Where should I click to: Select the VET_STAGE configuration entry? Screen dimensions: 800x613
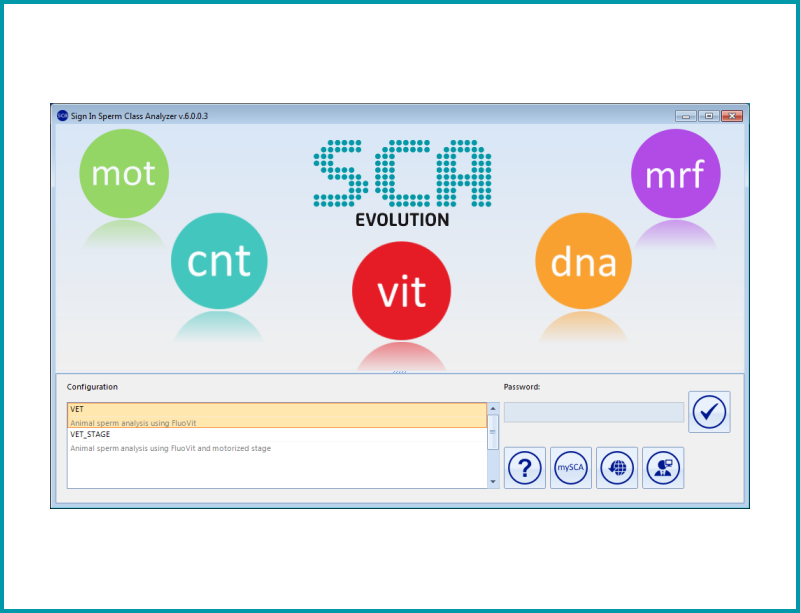coord(277,441)
